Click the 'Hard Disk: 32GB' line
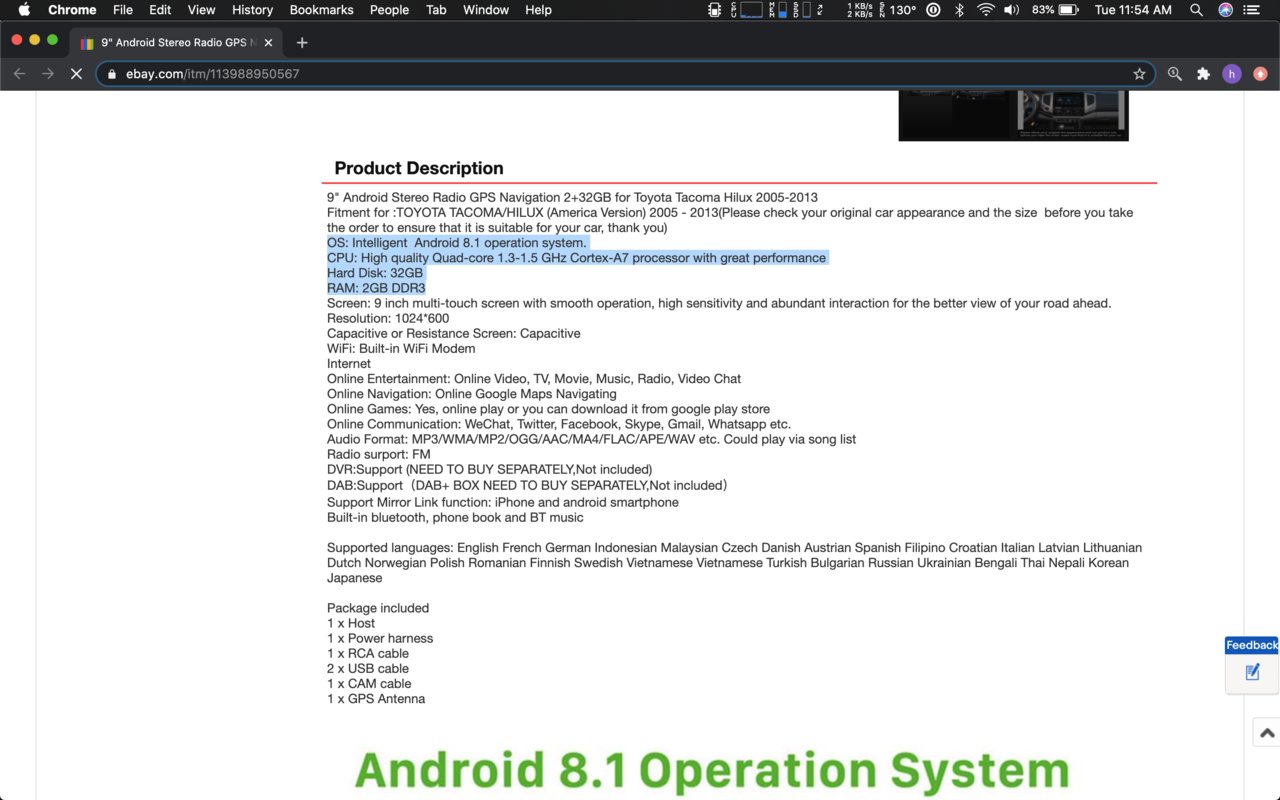 pyautogui.click(x=375, y=273)
